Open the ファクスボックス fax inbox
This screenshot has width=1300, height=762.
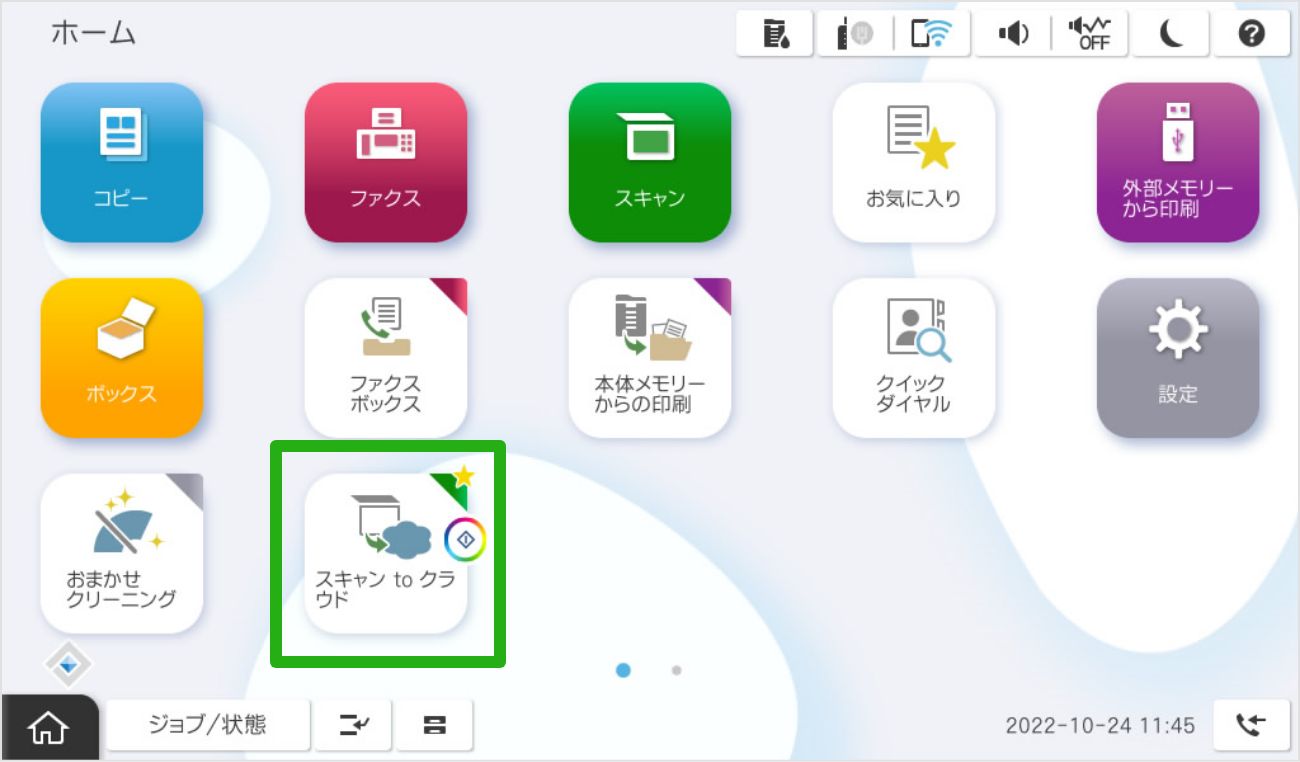pyautogui.click(x=386, y=358)
